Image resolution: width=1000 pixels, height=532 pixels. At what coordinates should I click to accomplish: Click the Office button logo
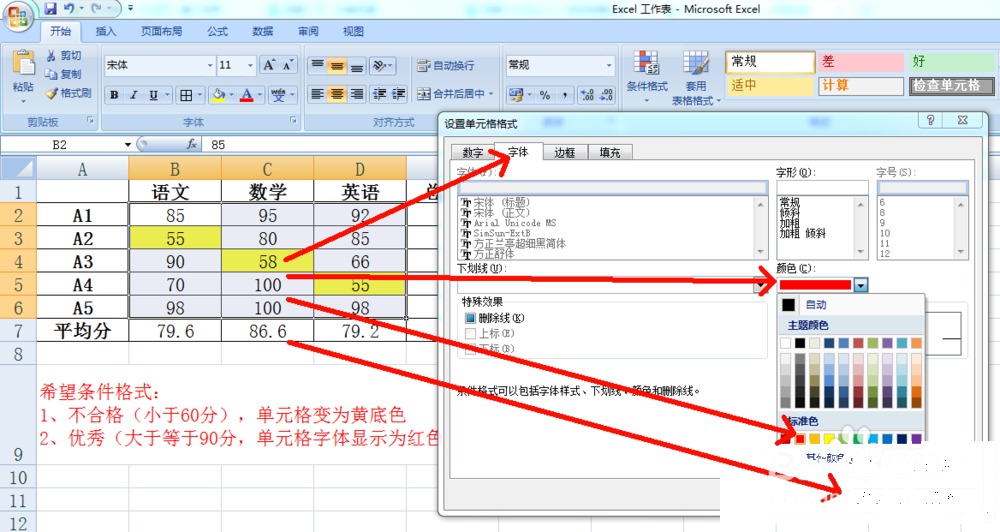[x=18, y=15]
